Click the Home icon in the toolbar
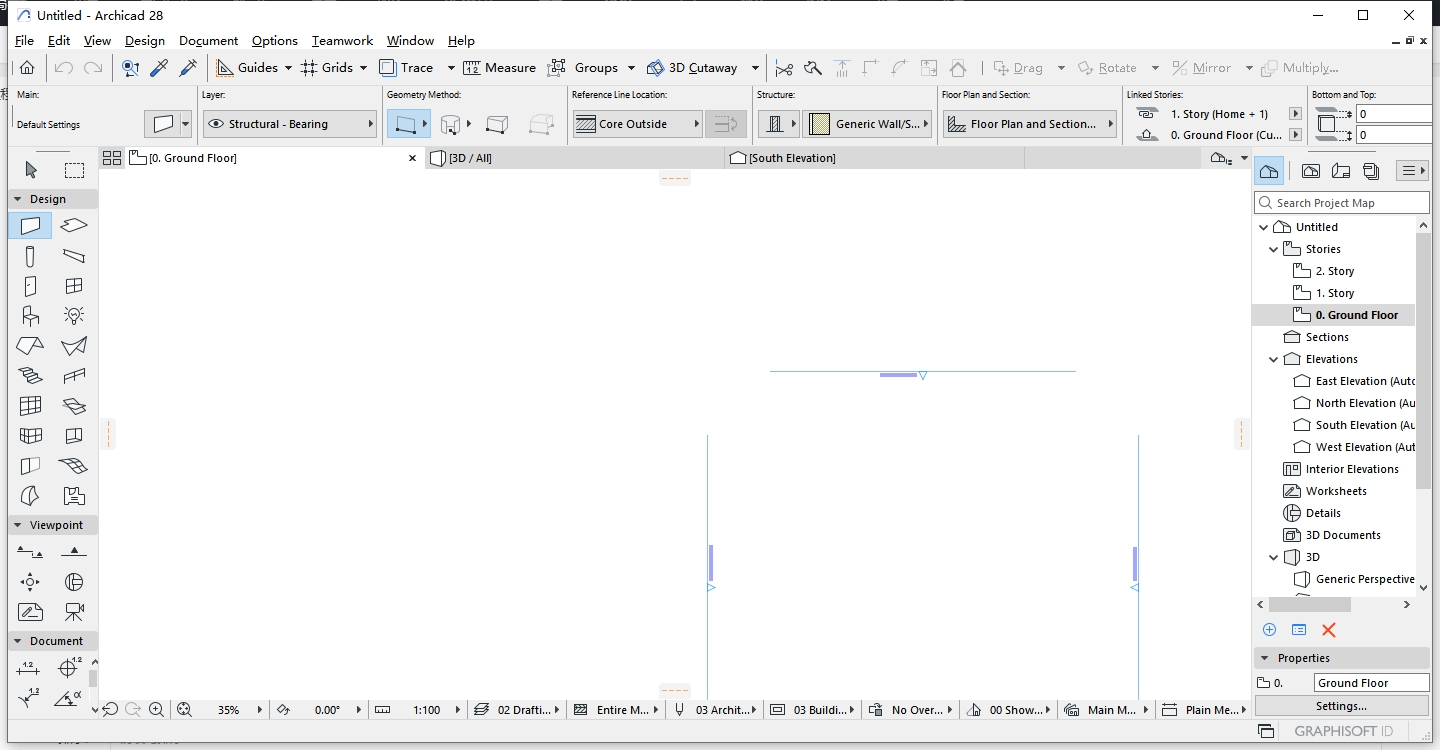 (x=27, y=67)
